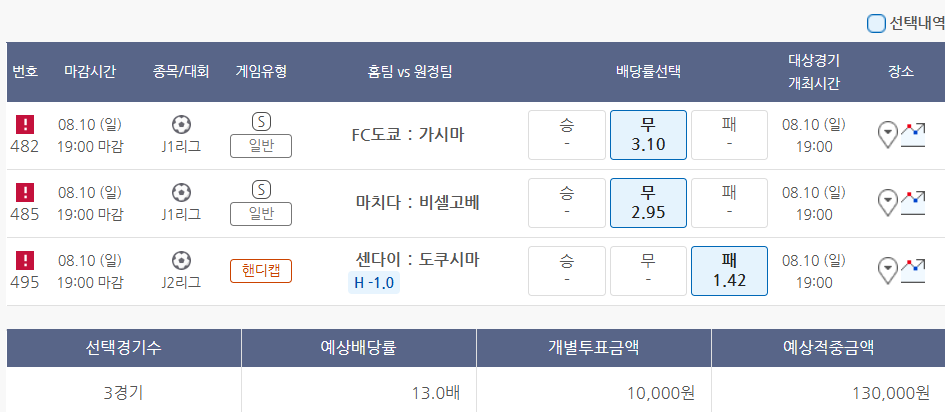Image resolution: width=945 pixels, height=412 pixels.
Task: Click the soccer ball icon on row 485
Action: [x=181, y=192]
